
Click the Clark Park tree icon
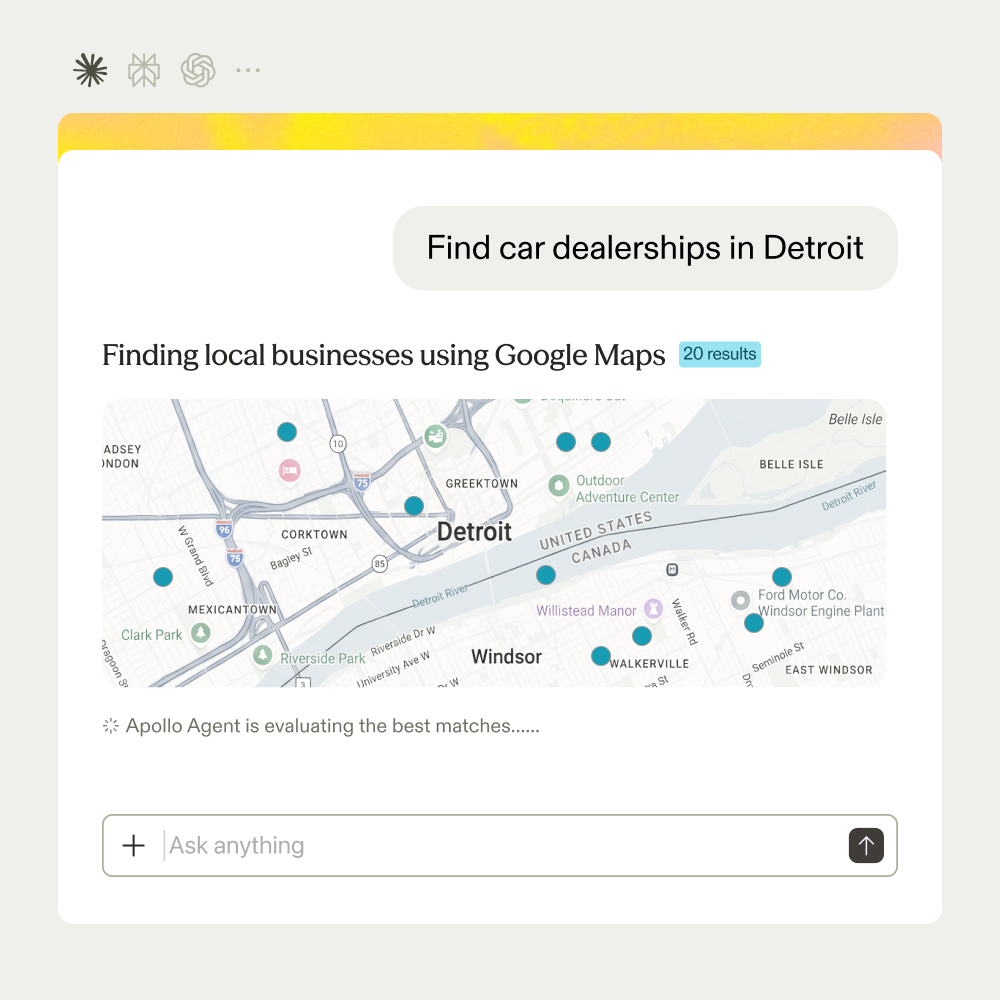coord(201,633)
